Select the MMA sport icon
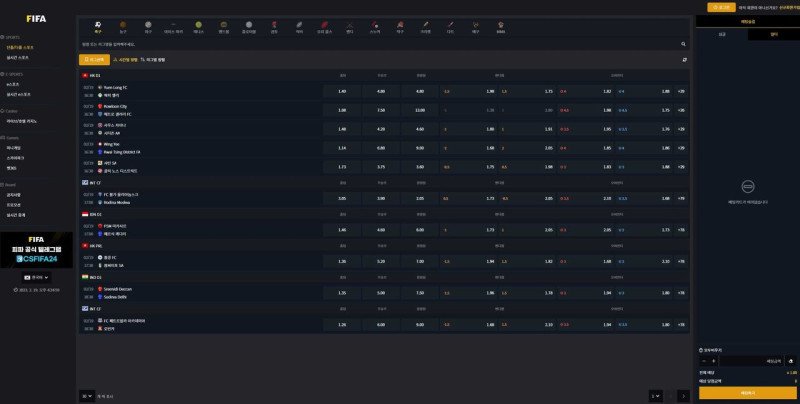Viewport: 800px width, 404px height. point(501,24)
